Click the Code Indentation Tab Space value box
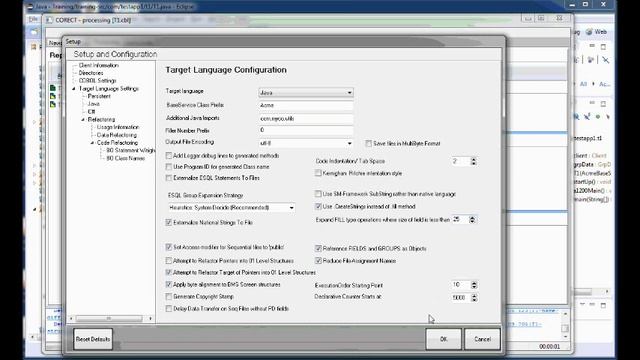 tap(461, 162)
